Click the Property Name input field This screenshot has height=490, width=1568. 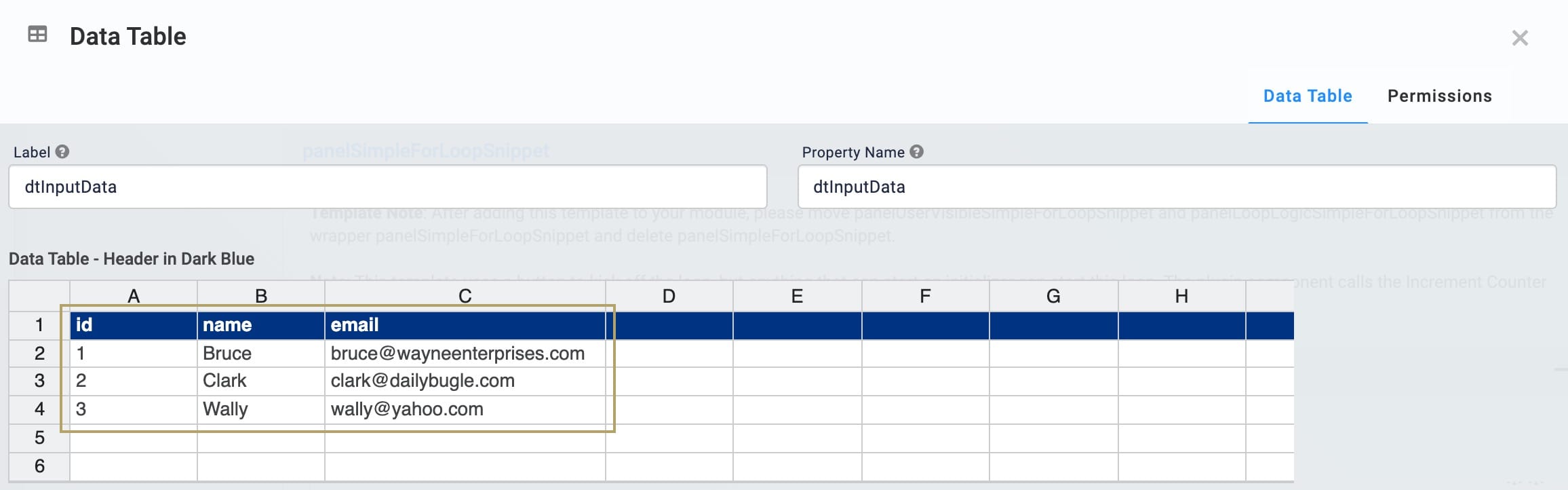coord(1177,187)
